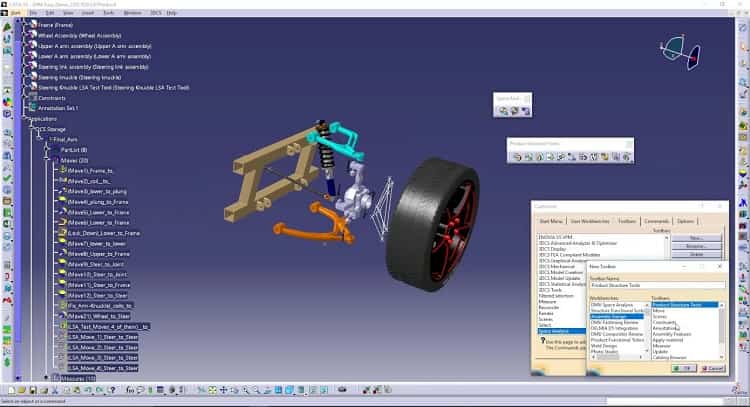Click the first icon in Space Analysis toolbar
The height and width of the screenshot is (407, 750).
[503, 111]
